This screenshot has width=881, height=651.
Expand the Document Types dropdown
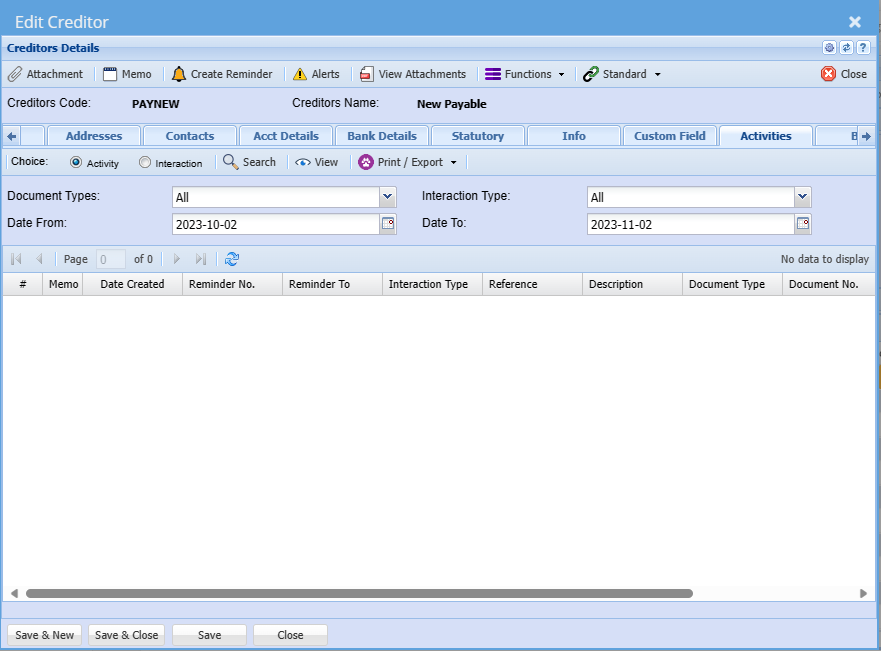[x=388, y=197]
